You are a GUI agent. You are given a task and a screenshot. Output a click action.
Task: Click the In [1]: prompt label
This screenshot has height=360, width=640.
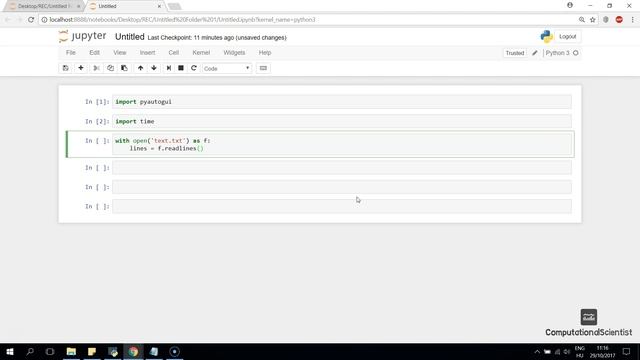[x=97, y=102]
